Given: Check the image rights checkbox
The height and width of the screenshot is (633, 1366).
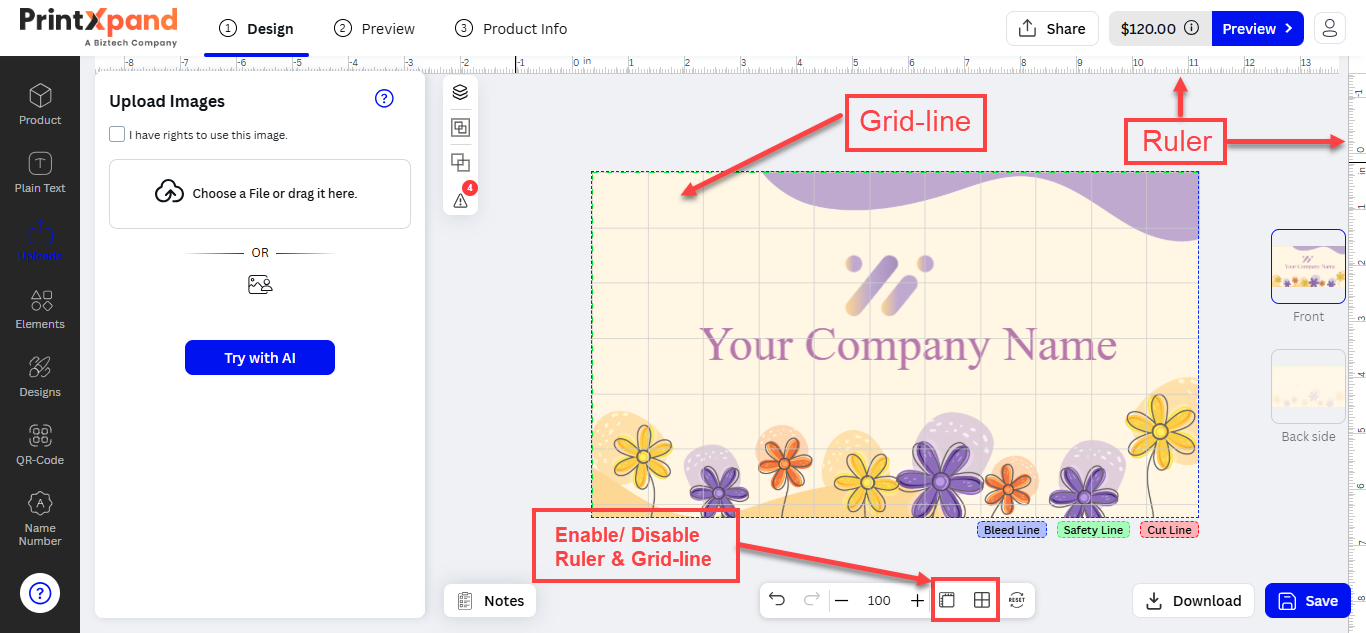Looking at the screenshot, I should [x=117, y=135].
